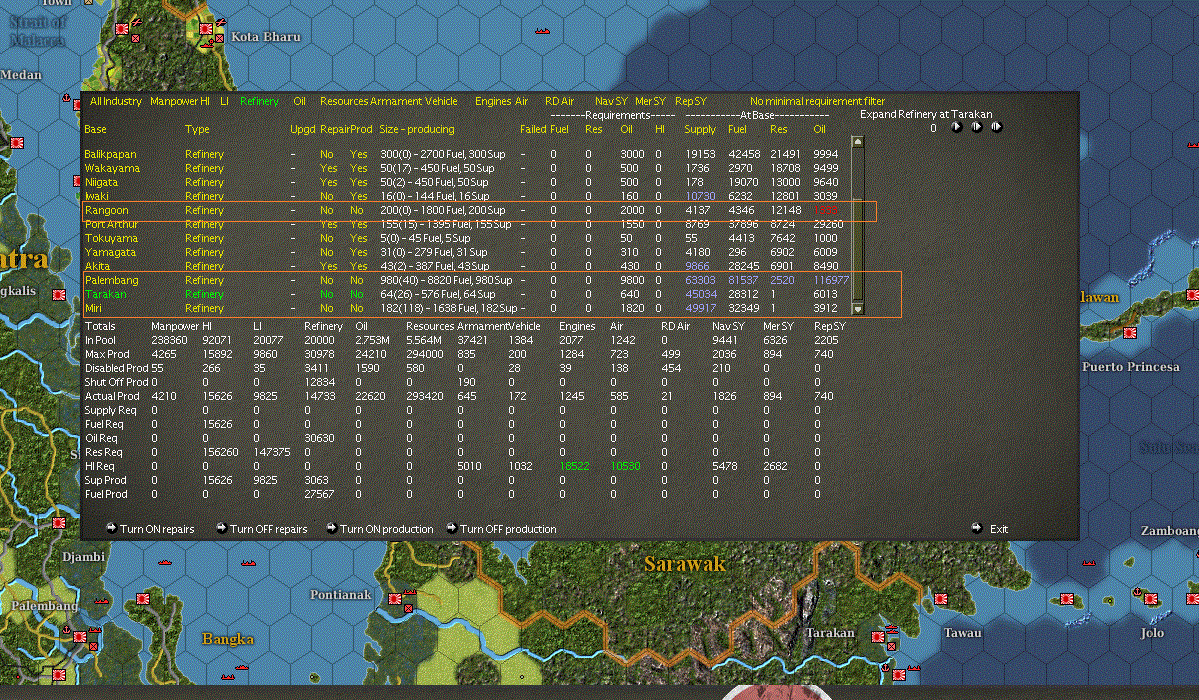Toggle the No minimal requirement filter
The image size is (1199, 700).
click(817, 101)
